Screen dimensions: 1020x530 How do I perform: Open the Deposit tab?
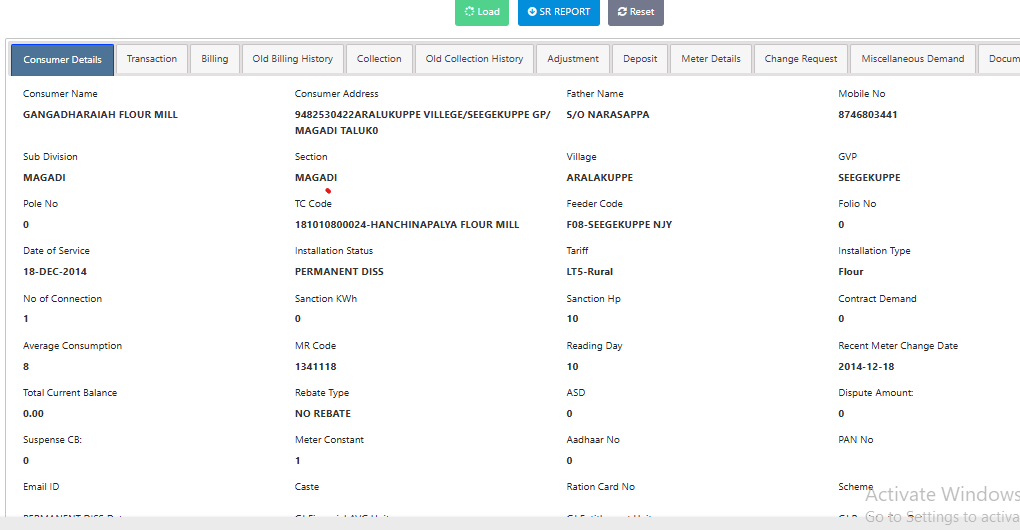(x=640, y=59)
